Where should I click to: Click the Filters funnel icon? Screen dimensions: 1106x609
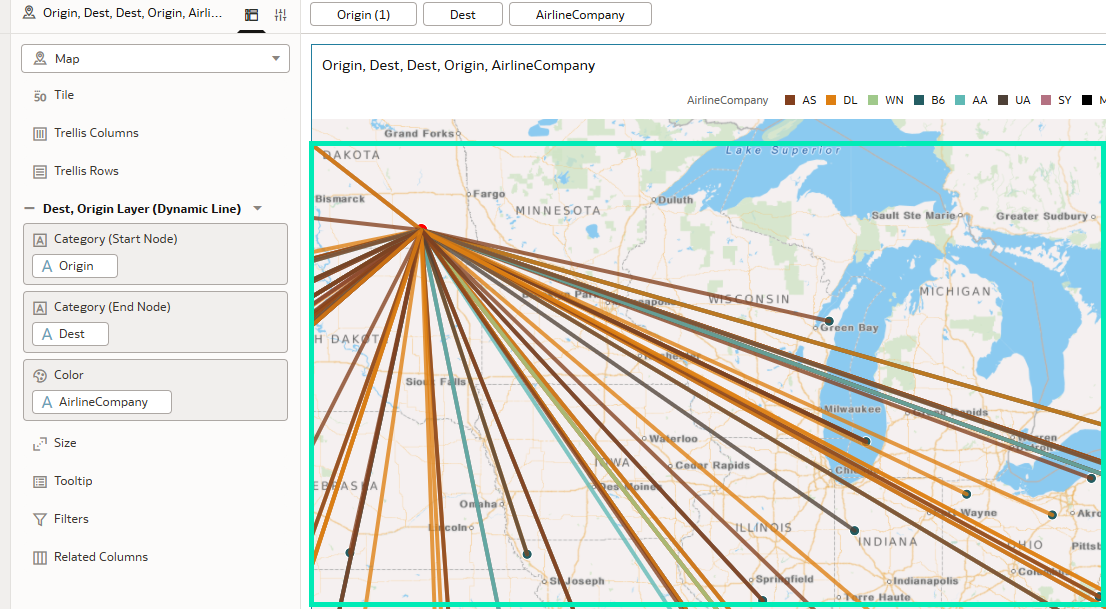click(x=40, y=520)
